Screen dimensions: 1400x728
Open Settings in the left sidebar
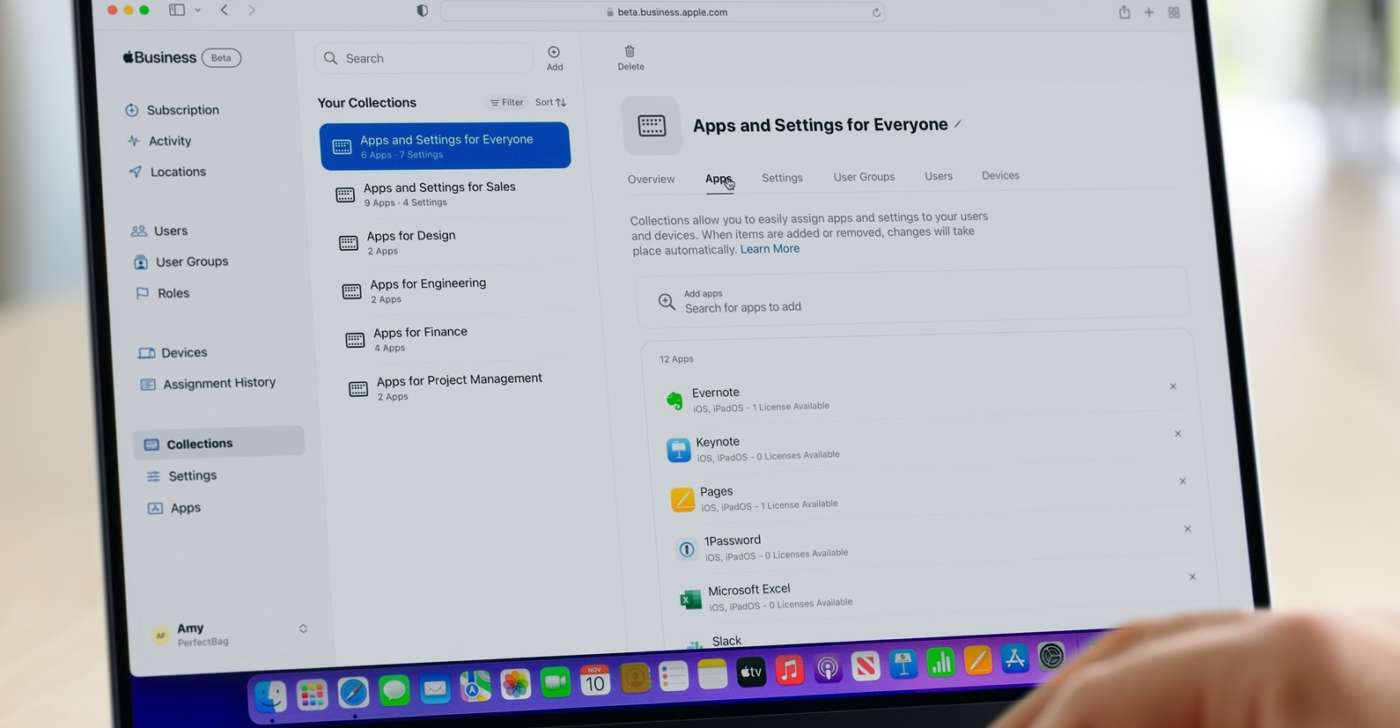coord(181,476)
